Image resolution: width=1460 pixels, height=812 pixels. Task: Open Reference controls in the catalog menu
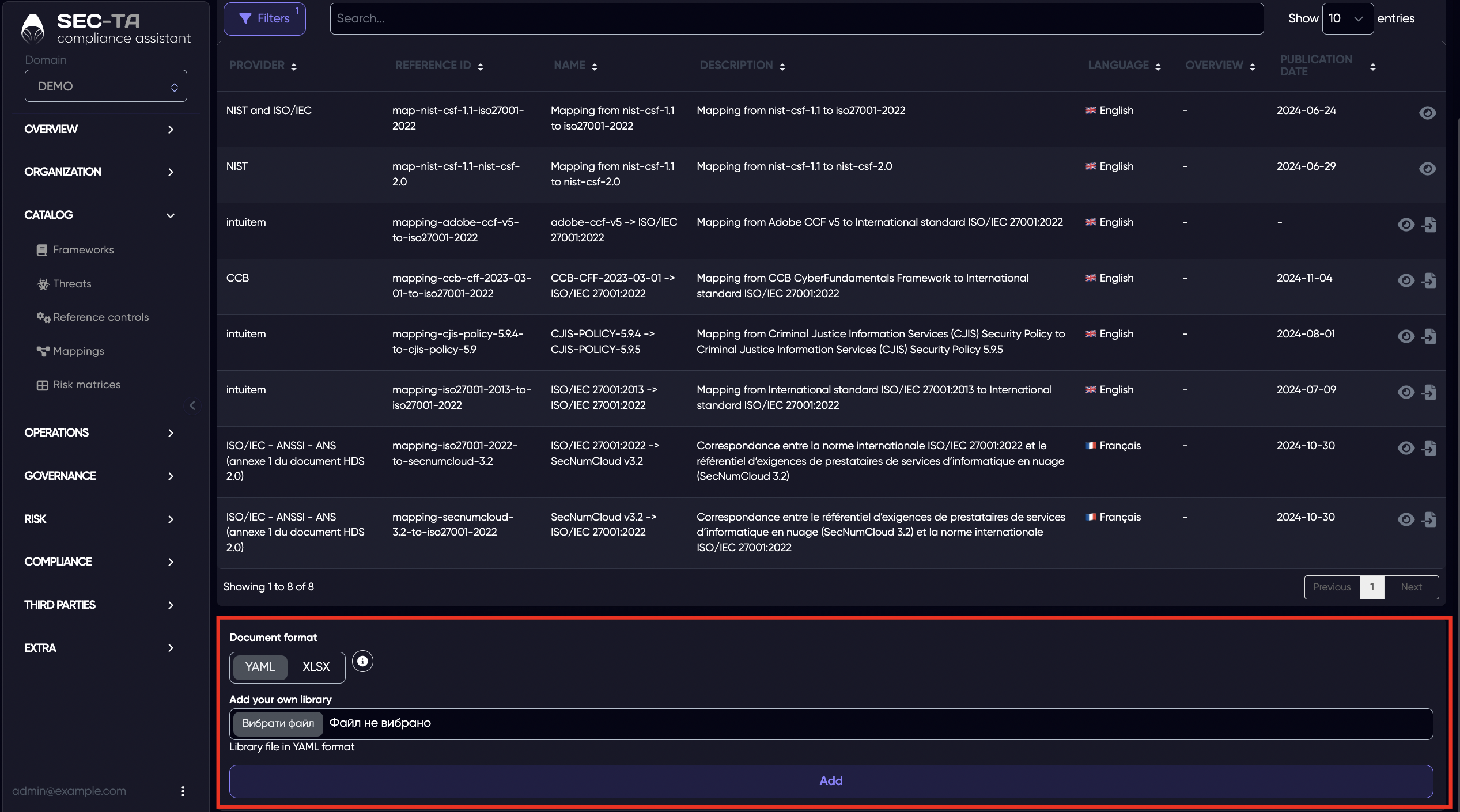point(93,317)
